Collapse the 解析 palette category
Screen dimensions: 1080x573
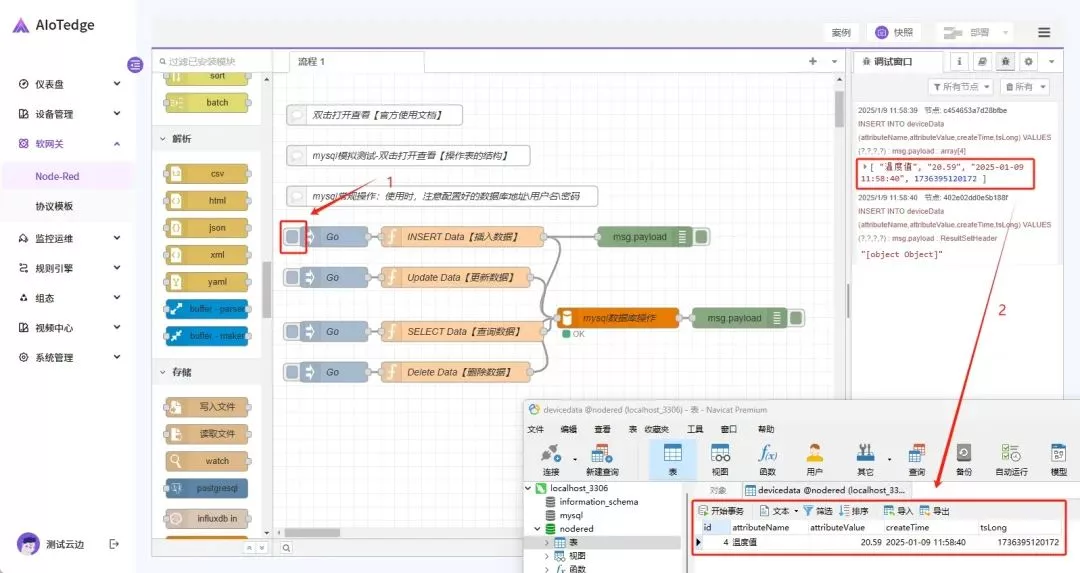click(162, 139)
